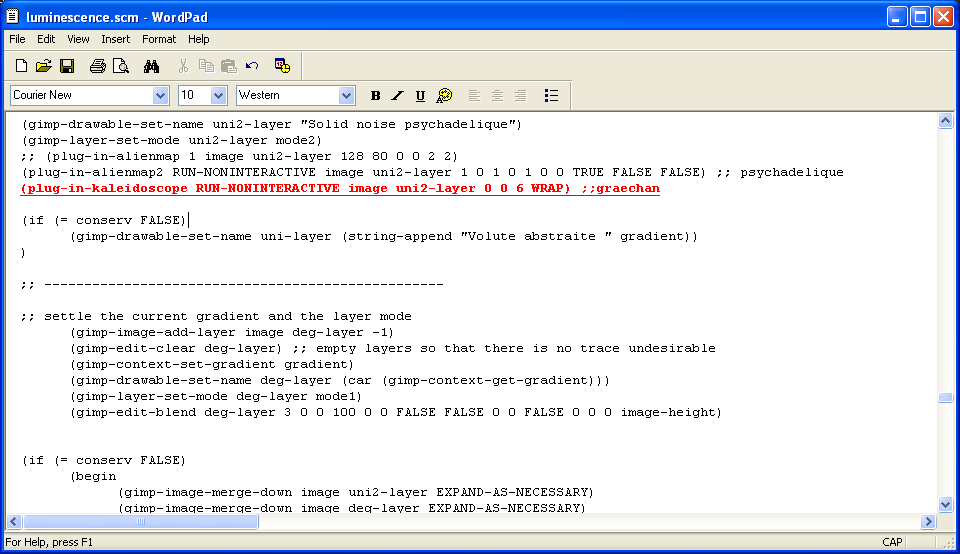Viewport: 960px width, 554px height.
Task: Toggle bullet list style
Action: [x=551, y=95]
